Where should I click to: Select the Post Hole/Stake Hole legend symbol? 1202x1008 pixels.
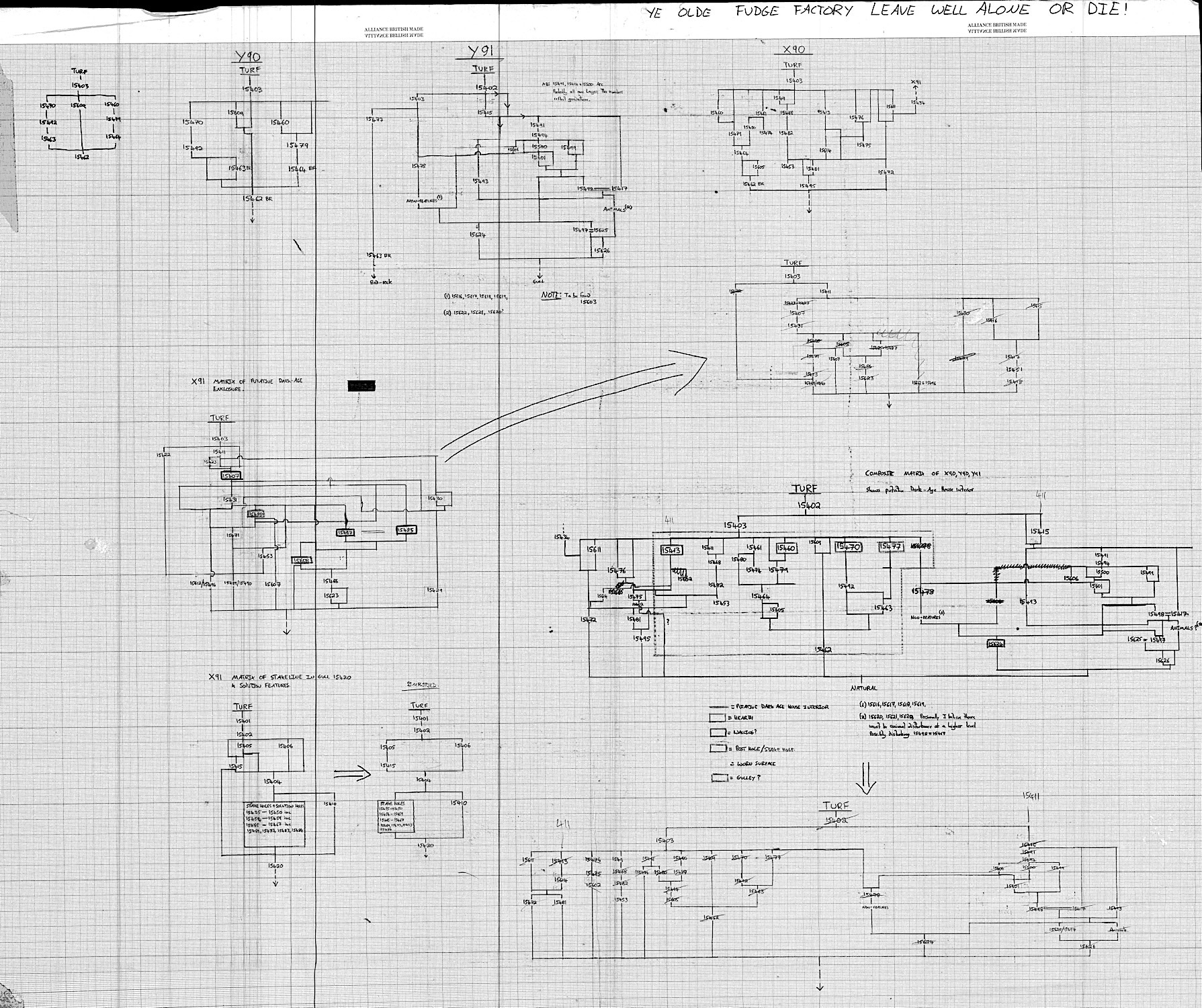click(718, 749)
